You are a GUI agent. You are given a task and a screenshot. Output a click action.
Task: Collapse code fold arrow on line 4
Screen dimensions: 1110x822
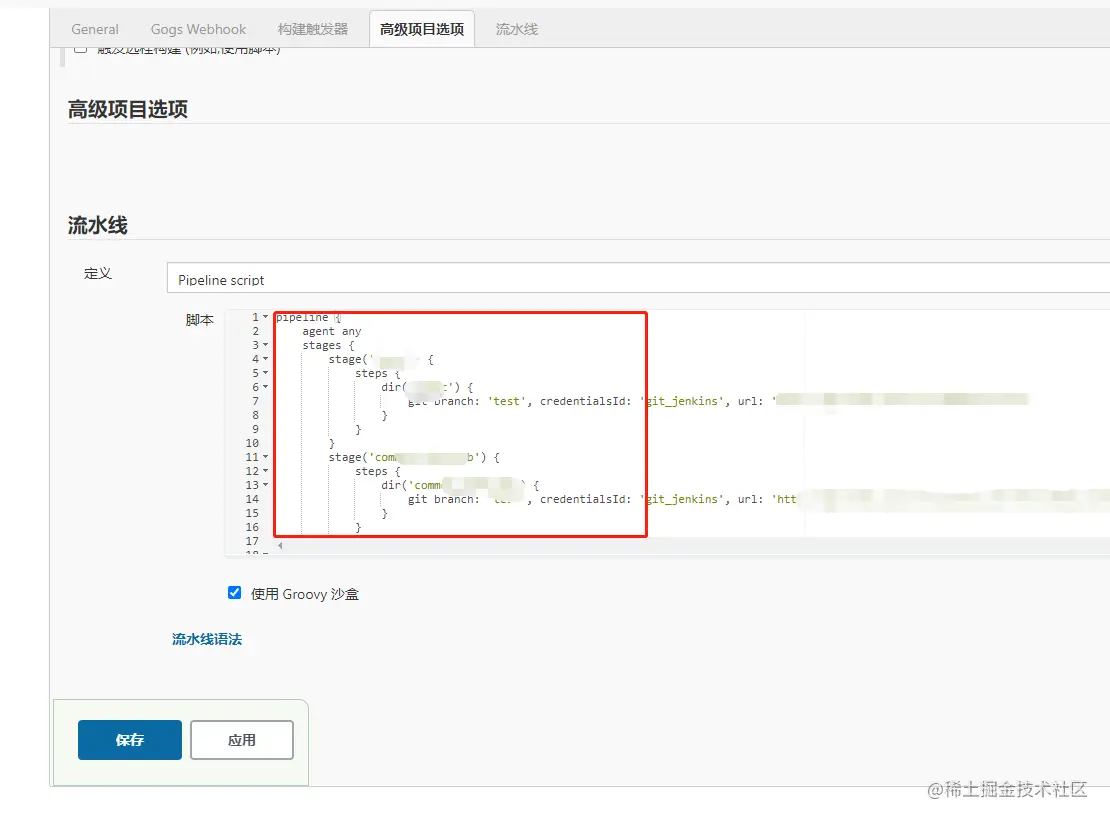pos(265,359)
